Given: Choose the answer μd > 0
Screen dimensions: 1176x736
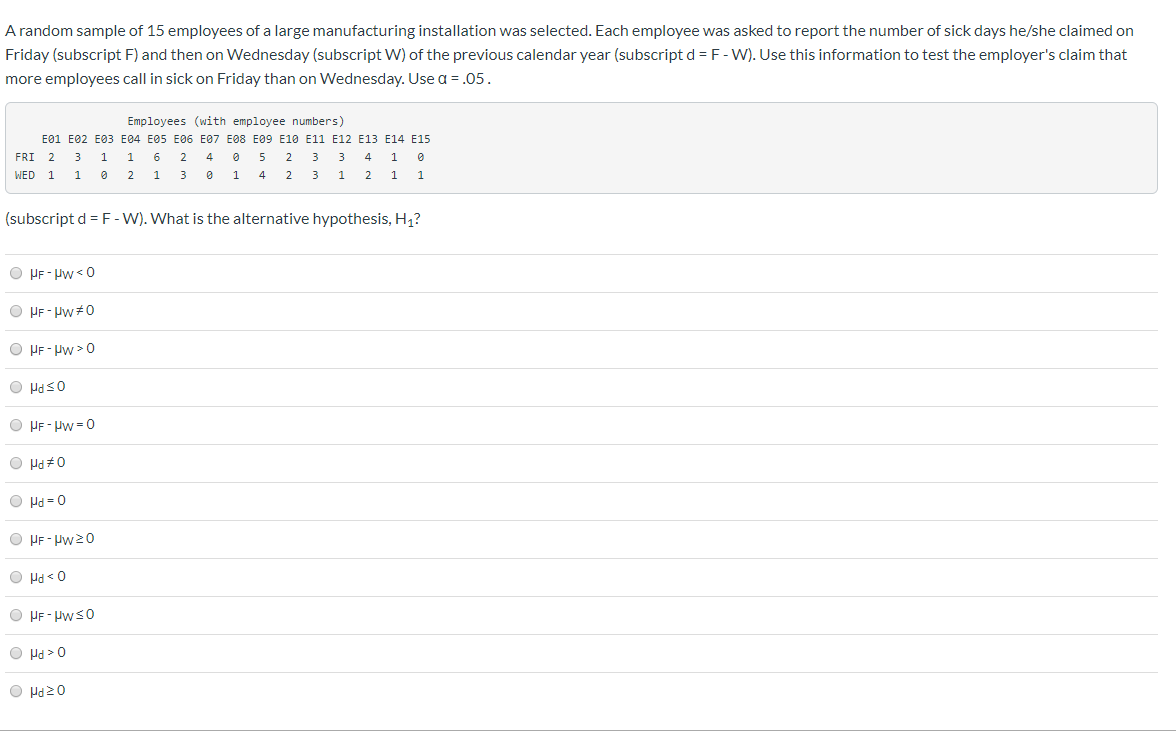Looking at the screenshot, I should (x=16, y=652).
